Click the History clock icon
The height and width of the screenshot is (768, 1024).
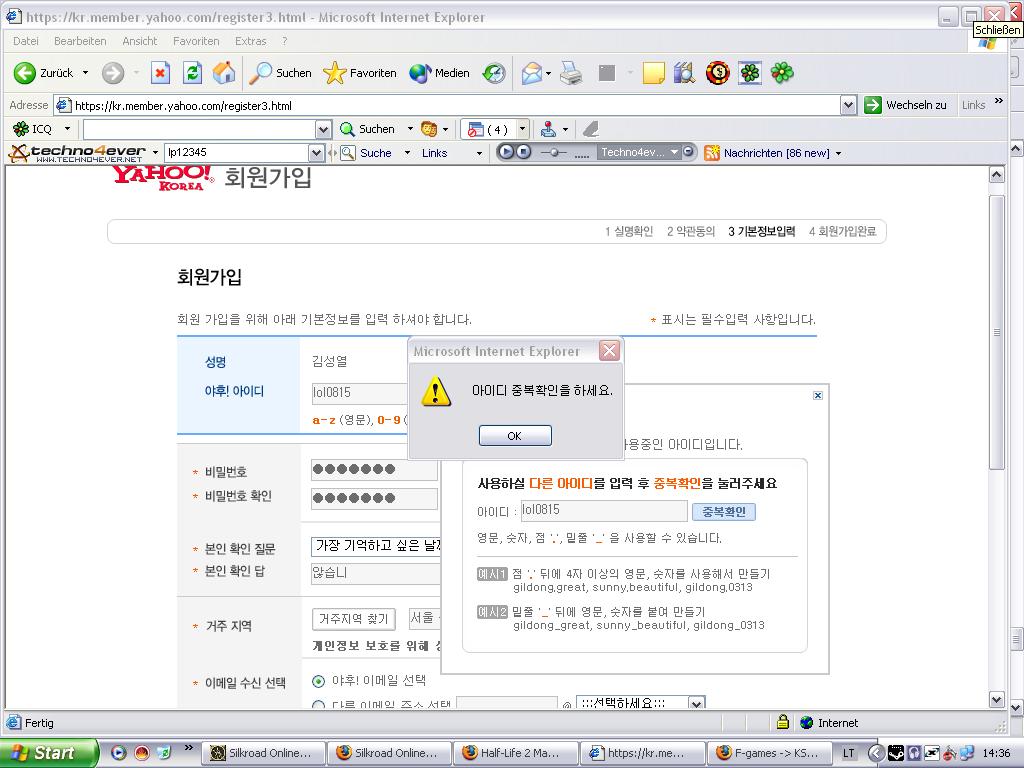click(494, 73)
